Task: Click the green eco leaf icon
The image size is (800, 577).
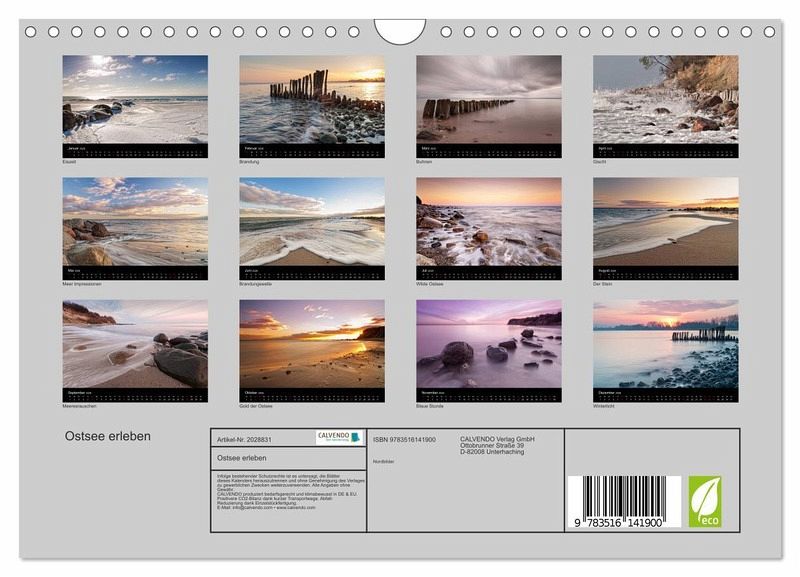Action: pos(704,501)
